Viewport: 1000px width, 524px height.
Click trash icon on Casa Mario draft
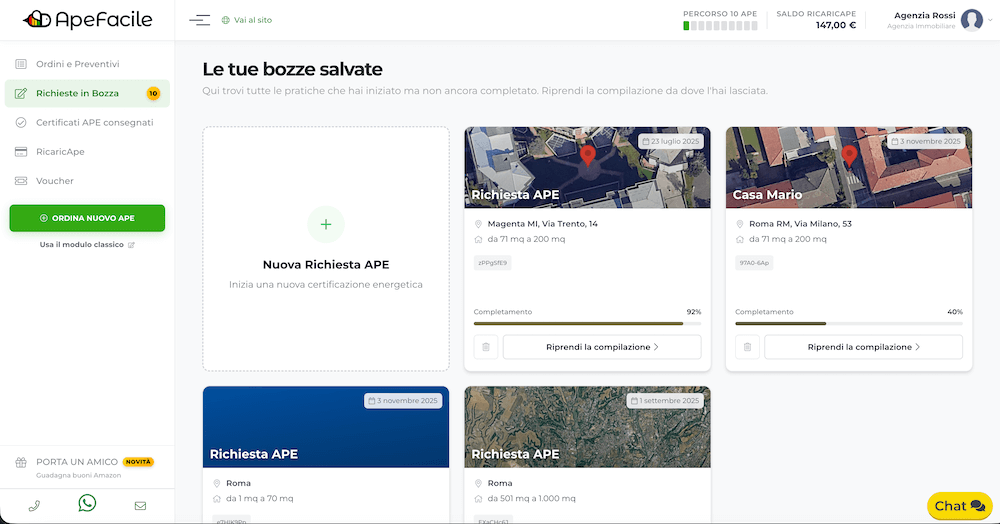click(747, 347)
